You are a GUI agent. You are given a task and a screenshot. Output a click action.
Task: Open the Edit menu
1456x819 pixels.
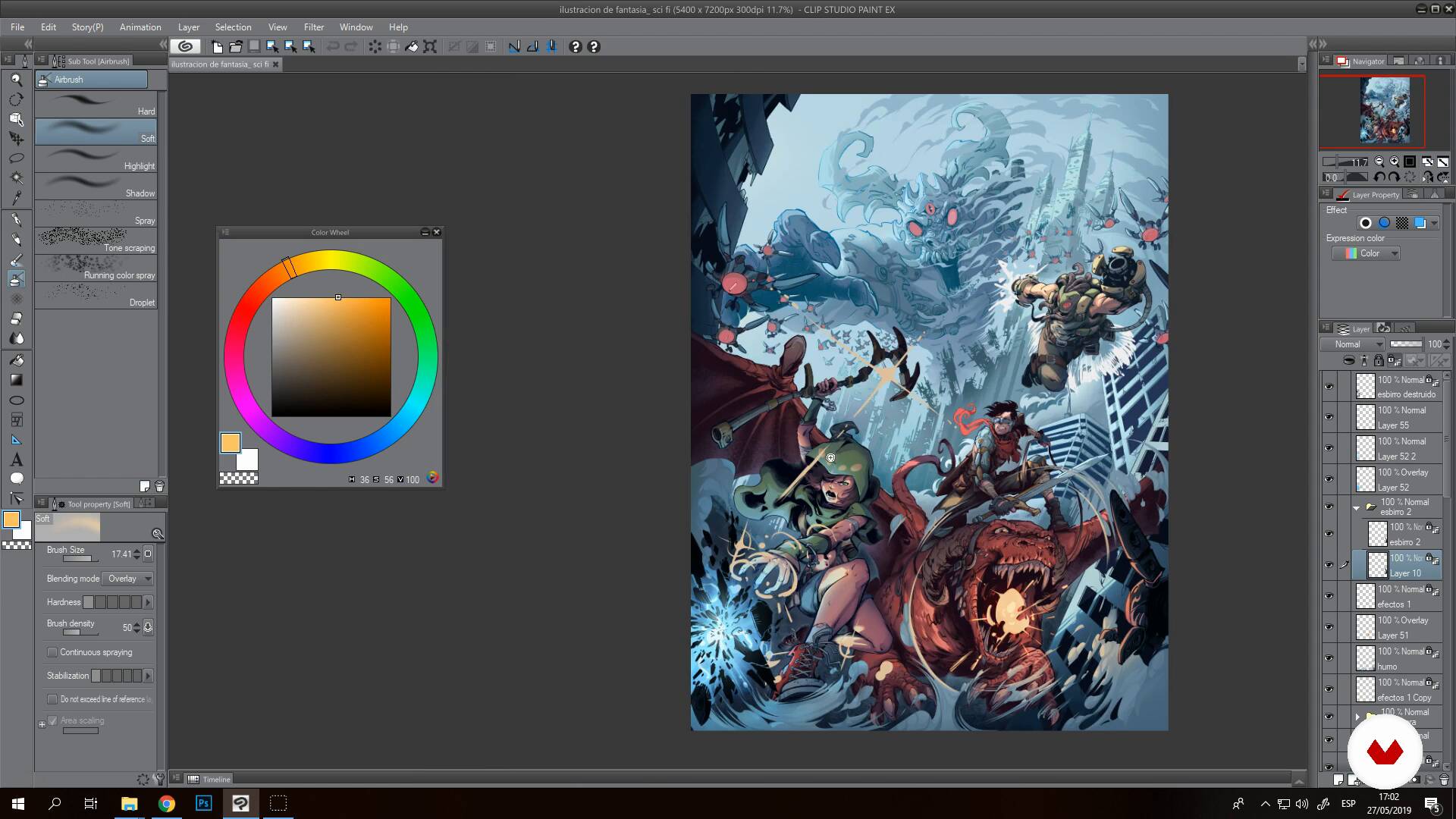(49, 27)
